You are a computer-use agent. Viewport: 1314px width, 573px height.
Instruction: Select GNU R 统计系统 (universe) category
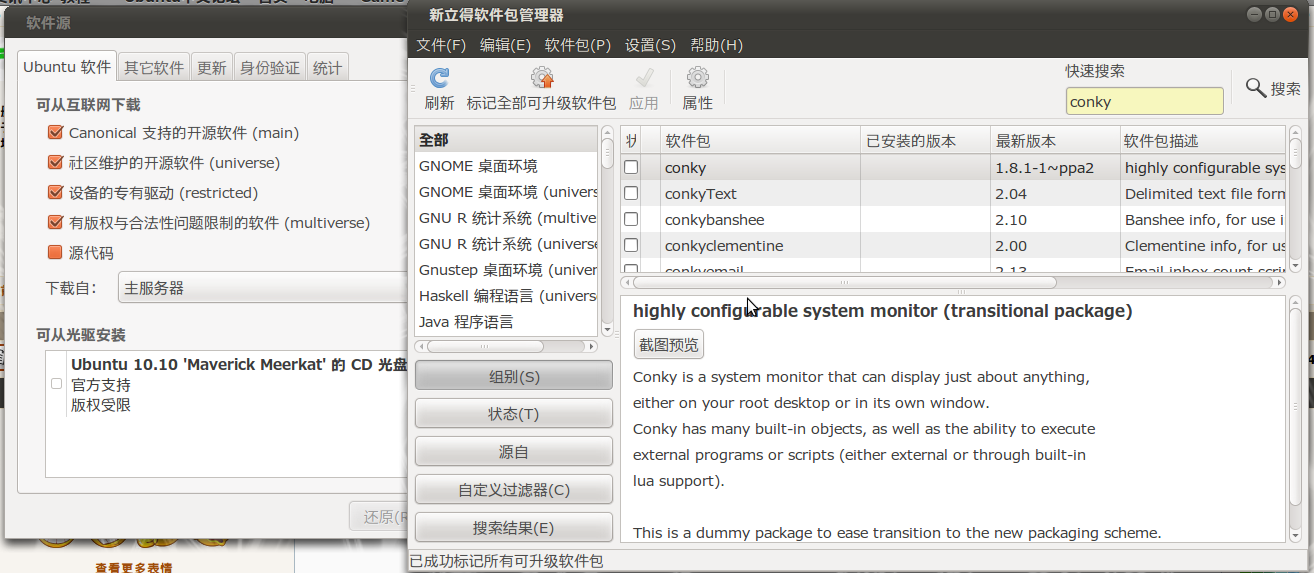coord(507,244)
